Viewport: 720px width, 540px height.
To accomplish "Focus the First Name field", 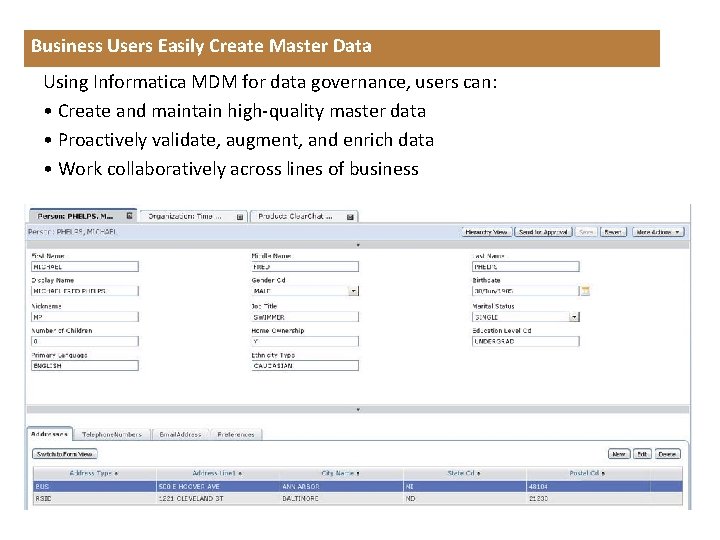I will tap(85, 267).
